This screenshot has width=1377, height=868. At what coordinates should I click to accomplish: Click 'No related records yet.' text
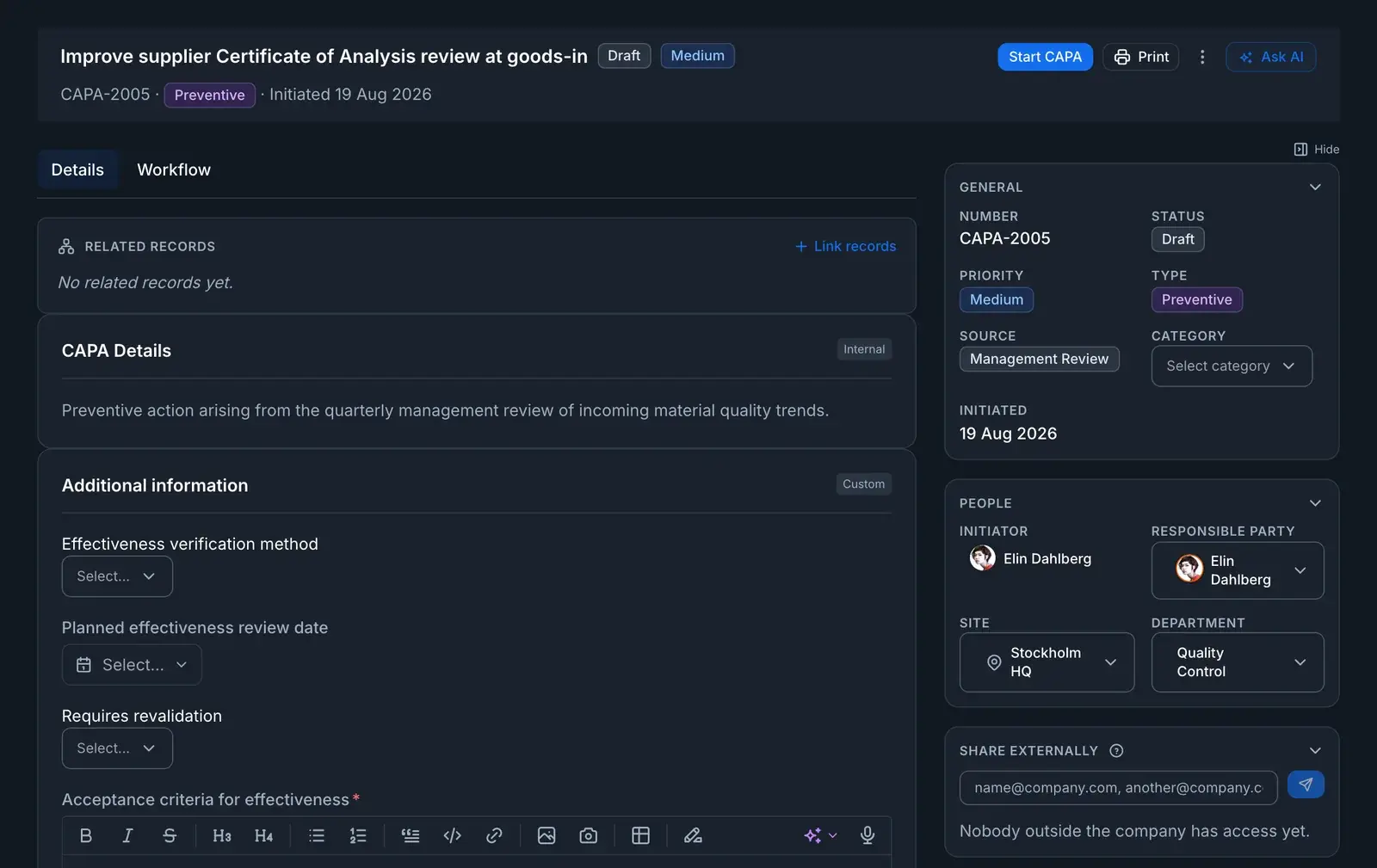click(145, 282)
